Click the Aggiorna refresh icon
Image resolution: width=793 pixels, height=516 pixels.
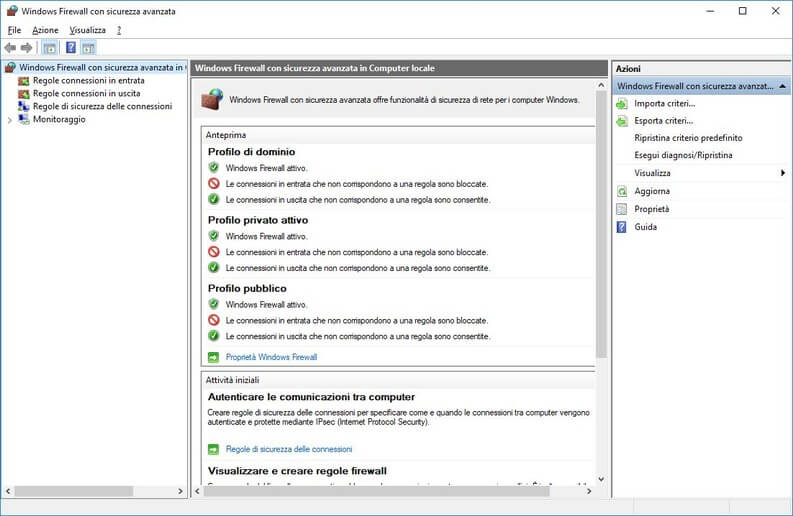pos(622,191)
